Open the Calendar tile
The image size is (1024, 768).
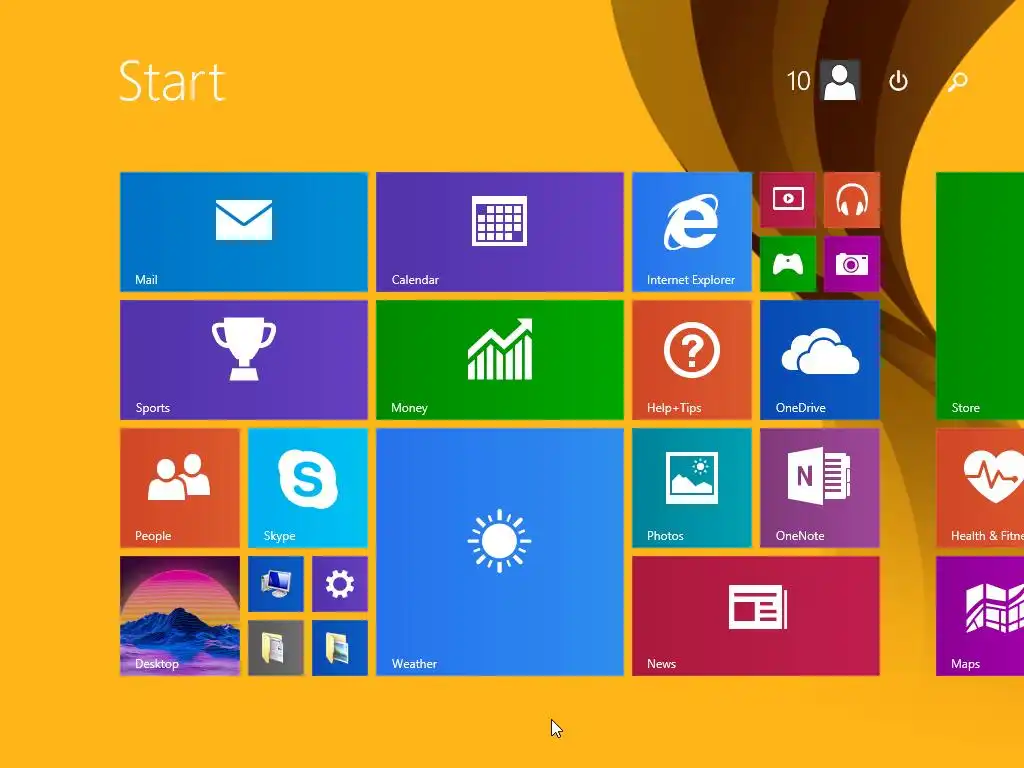[x=500, y=232]
